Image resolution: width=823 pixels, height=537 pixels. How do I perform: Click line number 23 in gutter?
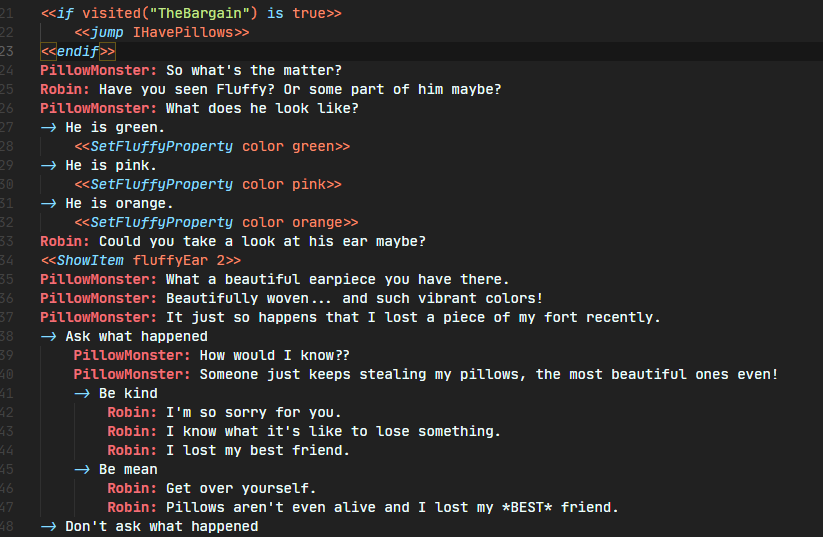click(6, 51)
